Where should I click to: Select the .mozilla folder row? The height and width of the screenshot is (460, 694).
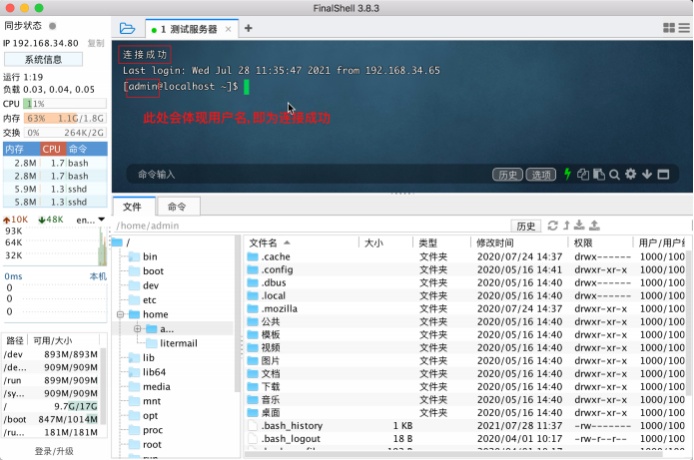pyautogui.click(x=466, y=309)
